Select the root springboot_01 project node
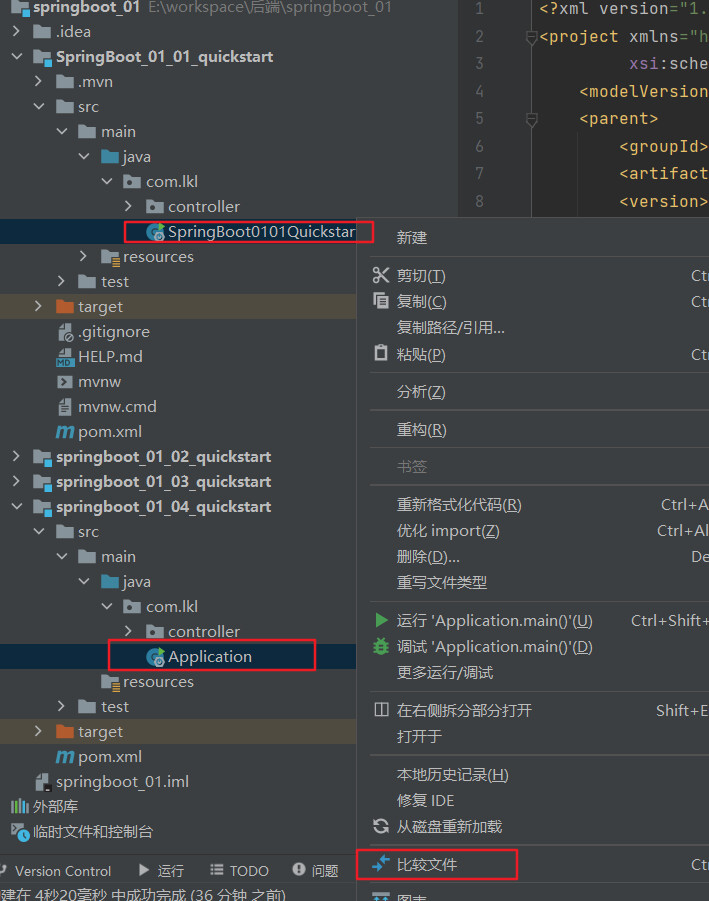The width and height of the screenshot is (709, 901). (x=86, y=7)
